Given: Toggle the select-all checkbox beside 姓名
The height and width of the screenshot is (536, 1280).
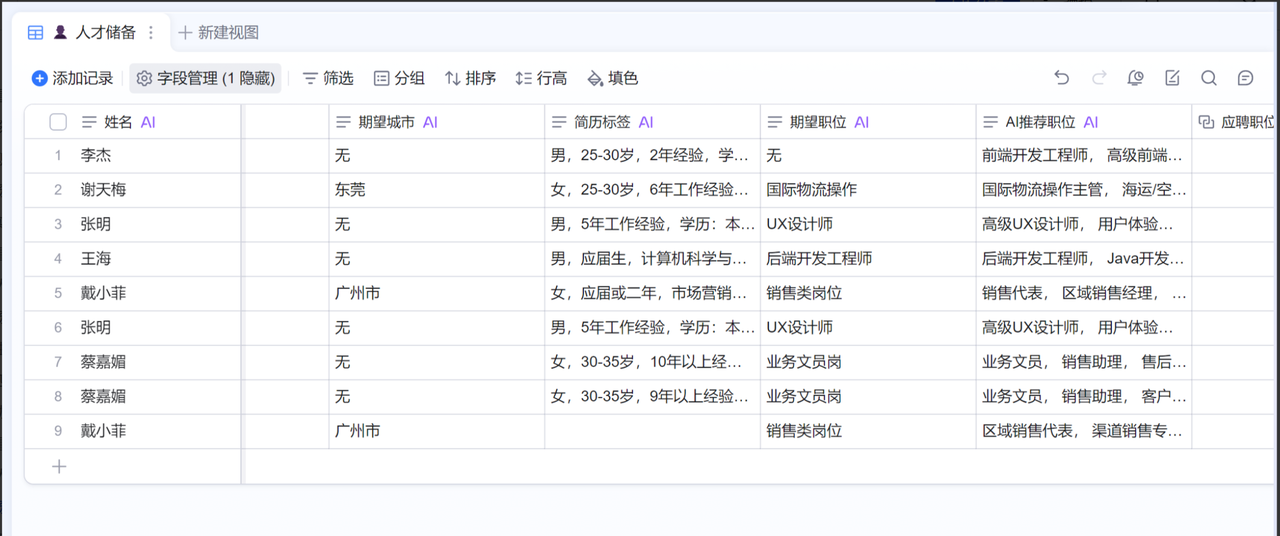Looking at the screenshot, I should coord(58,122).
